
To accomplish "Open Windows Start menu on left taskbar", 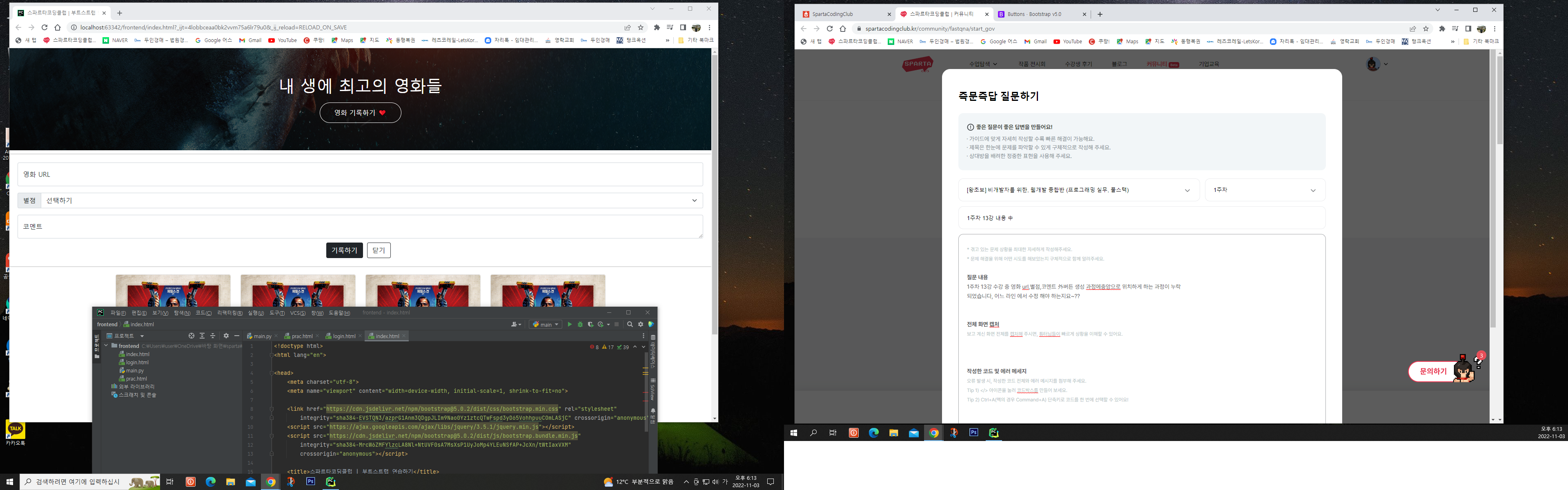I will click(9, 481).
